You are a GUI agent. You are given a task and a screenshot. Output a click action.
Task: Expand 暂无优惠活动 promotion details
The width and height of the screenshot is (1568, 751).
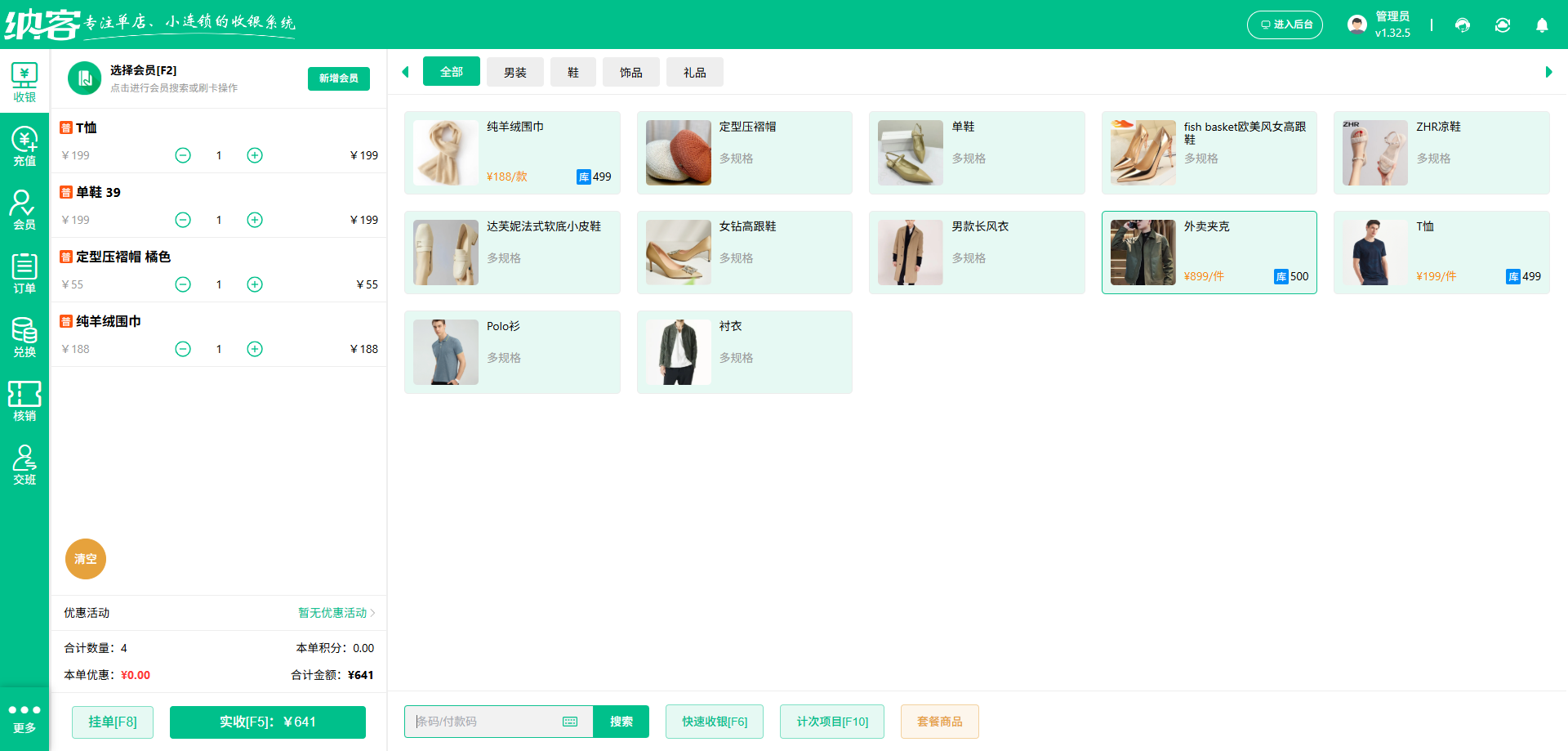point(333,613)
